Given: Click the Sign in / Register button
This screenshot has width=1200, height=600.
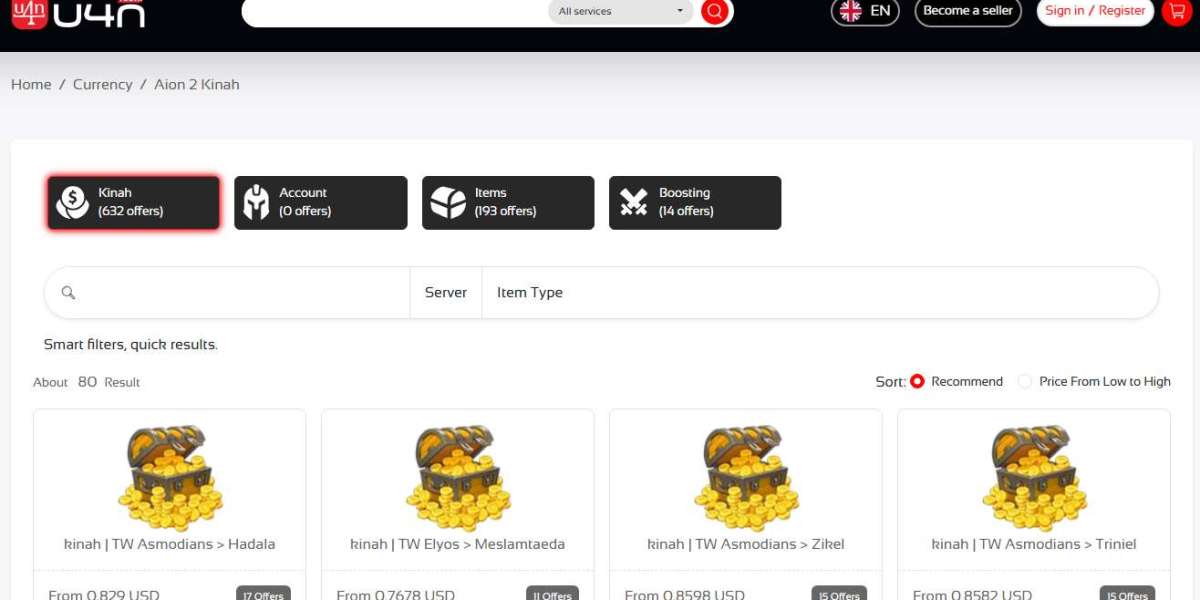Looking at the screenshot, I should point(1095,11).
